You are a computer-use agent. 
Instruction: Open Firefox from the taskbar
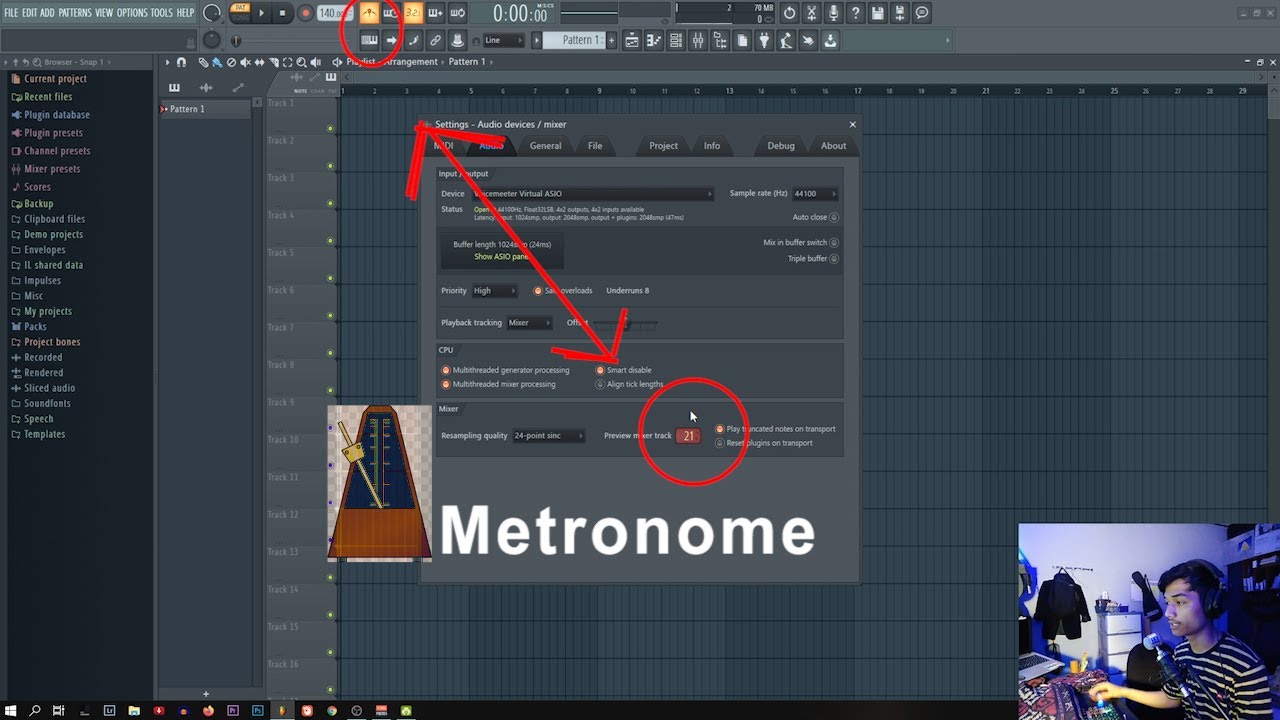tap(208, 711)
